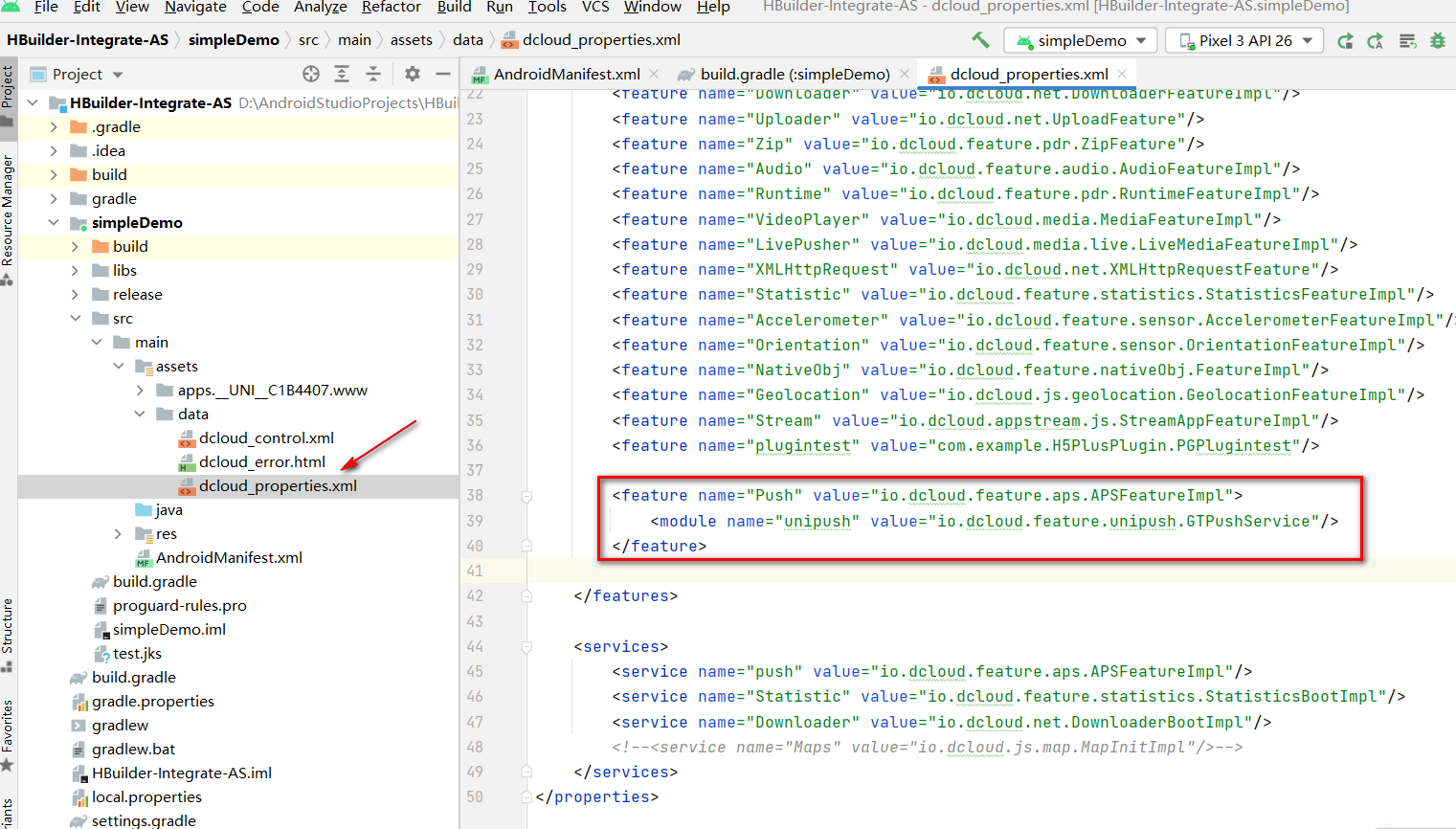1456x829 pixels.
Task: Select local.properties file
Action: pos(146,796)
